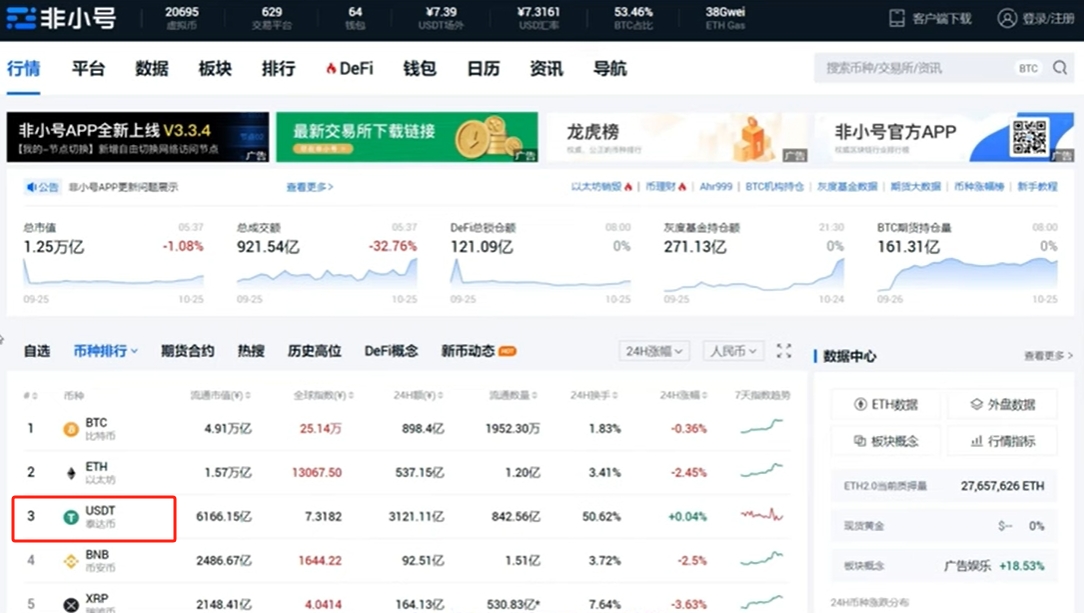Open the 龙虎榜 banner
Viewport: 1084px width, 613px height.
point(677,137)
